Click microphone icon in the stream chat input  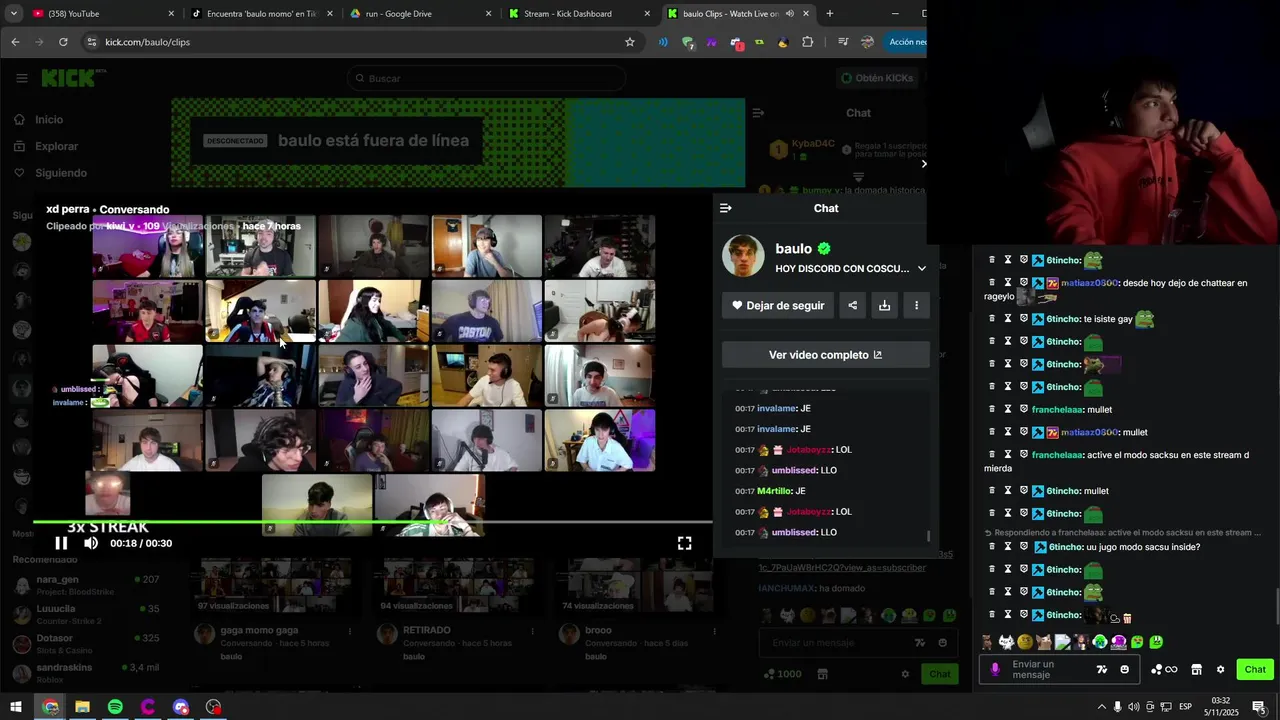click(x=995, y=669)
